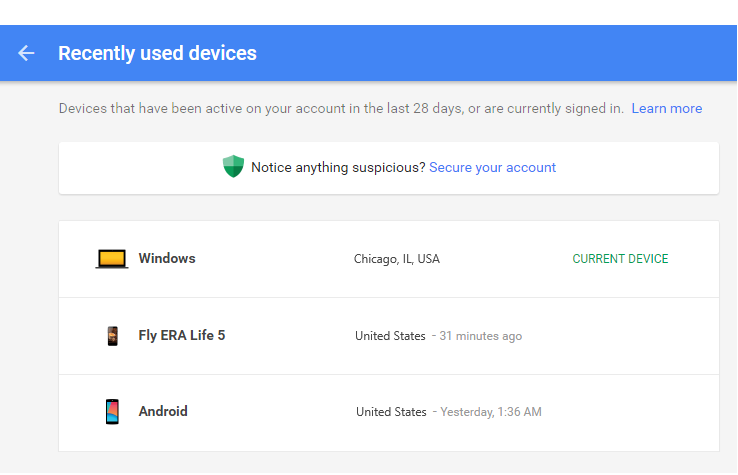Open the Android device entry name
This screenshot has width=738, height=475.
click(x=163, y=411)
